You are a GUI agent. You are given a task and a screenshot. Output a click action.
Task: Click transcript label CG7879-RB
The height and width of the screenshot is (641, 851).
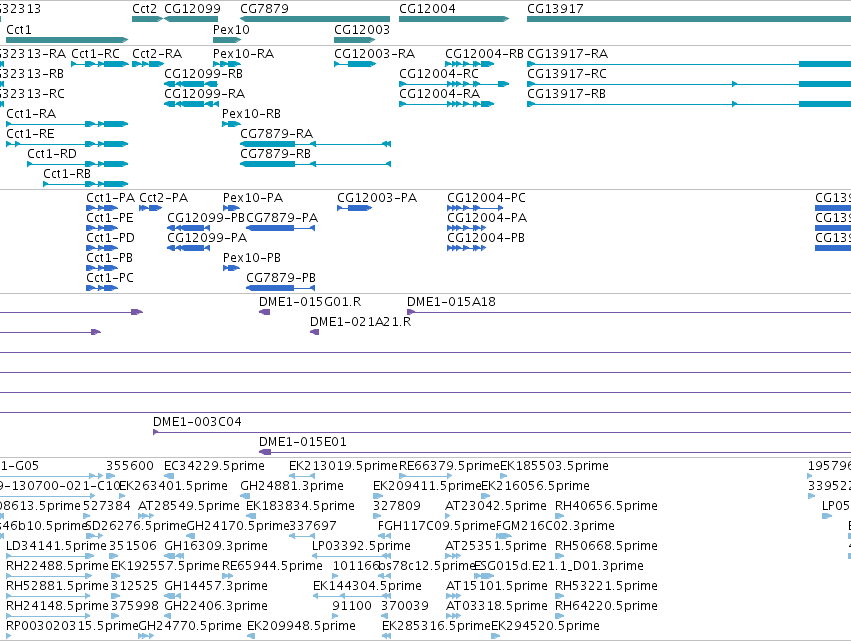pos(276,154)
